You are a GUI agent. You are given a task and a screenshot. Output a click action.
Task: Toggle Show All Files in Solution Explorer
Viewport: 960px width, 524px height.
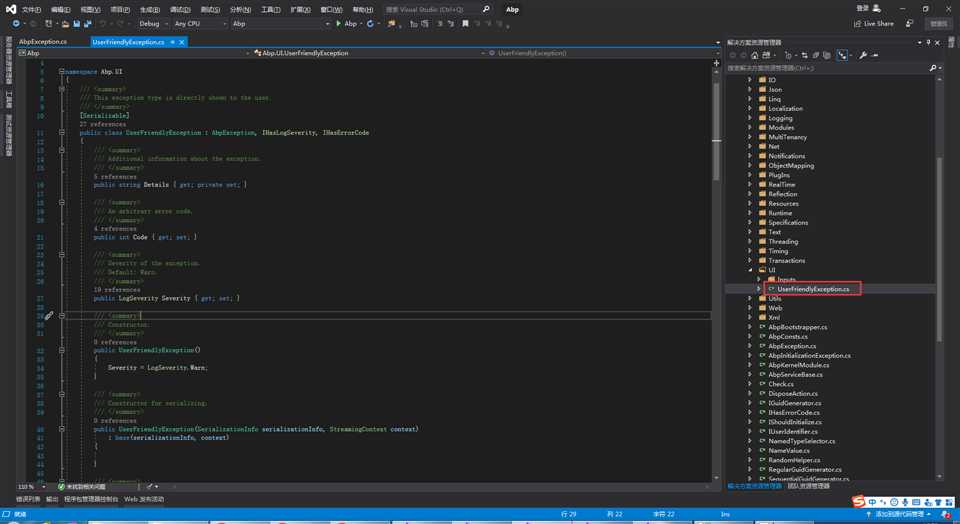pos(827,55)
